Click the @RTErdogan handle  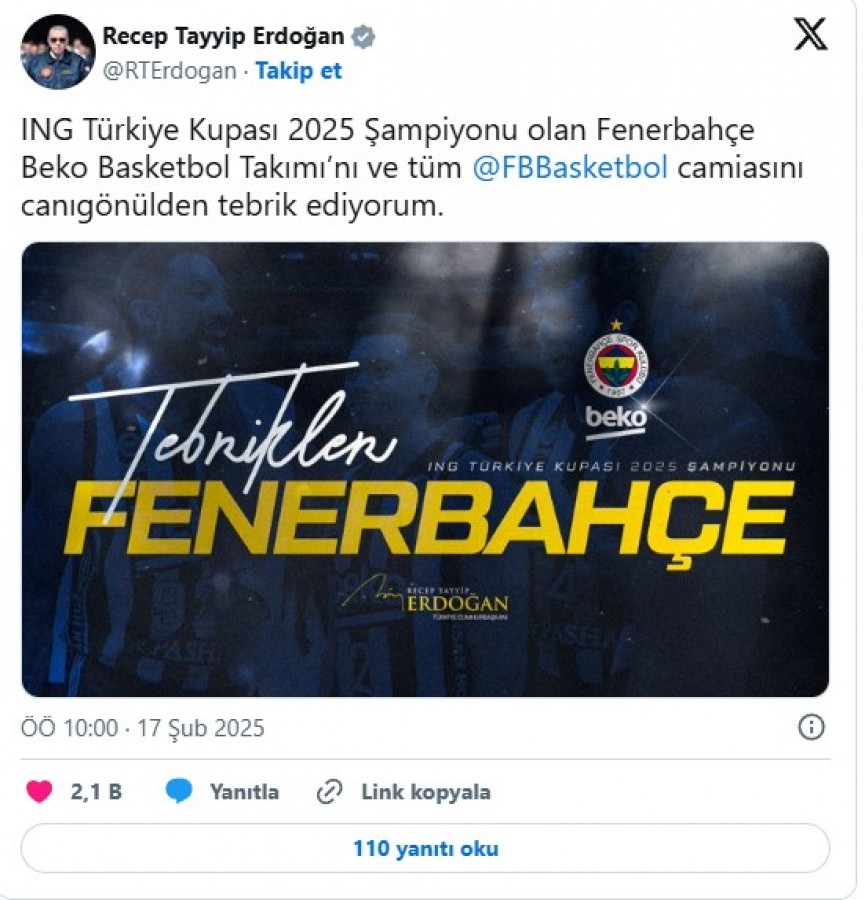click(x=169, y=71)
